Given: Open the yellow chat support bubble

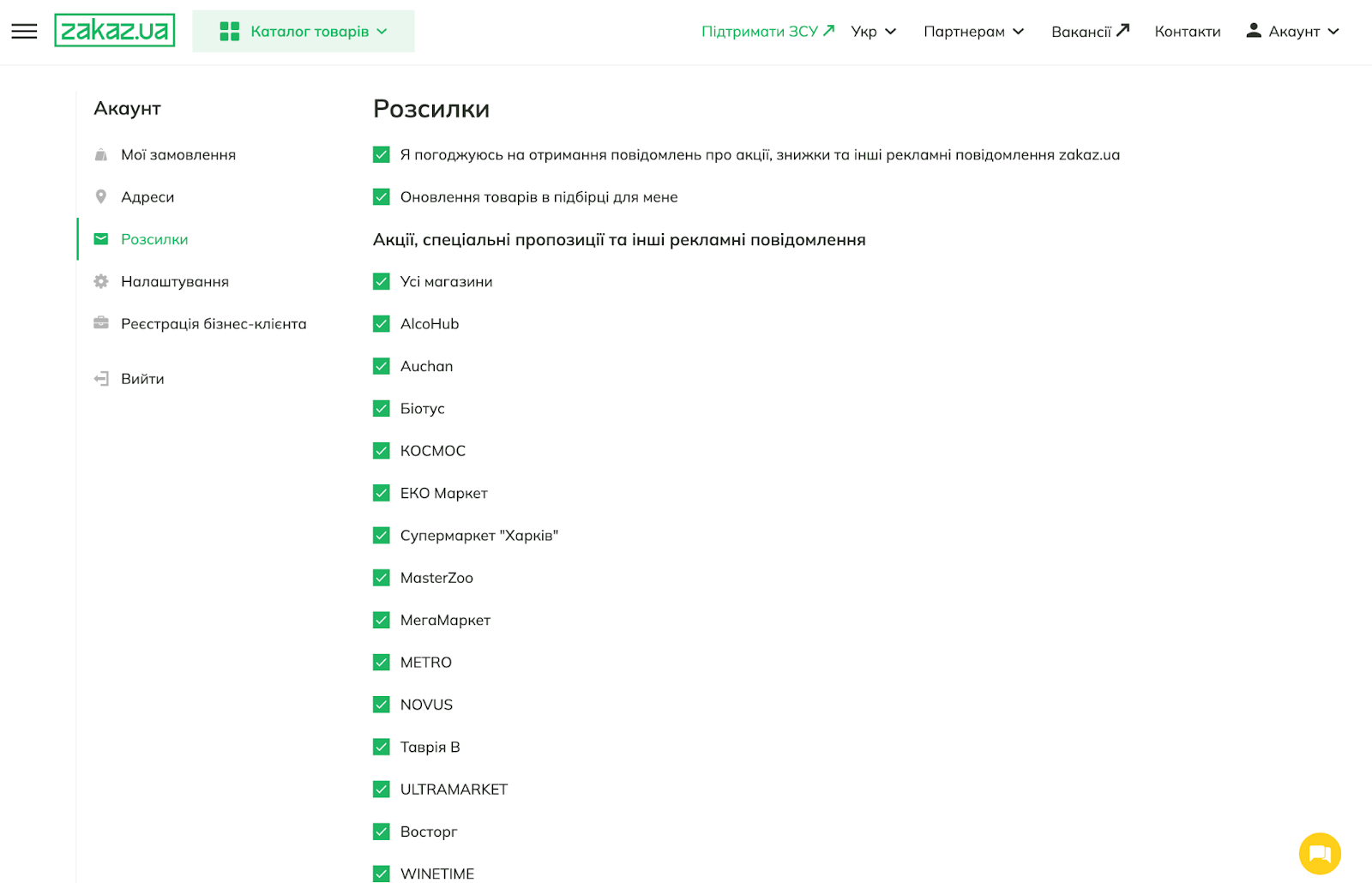Looking at the screenshot, I should click(x=1319, y=853).
